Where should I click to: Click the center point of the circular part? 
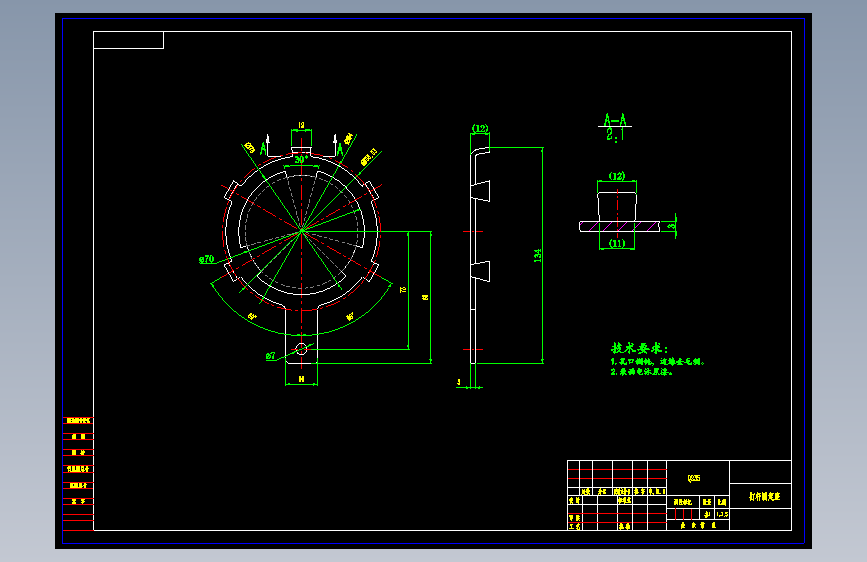pyautogui.click(x=301, y=231)
